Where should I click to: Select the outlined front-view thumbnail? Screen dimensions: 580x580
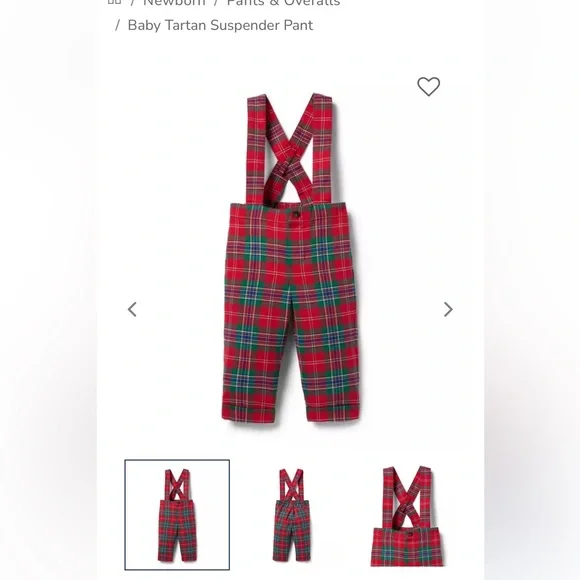coord(177,515)
